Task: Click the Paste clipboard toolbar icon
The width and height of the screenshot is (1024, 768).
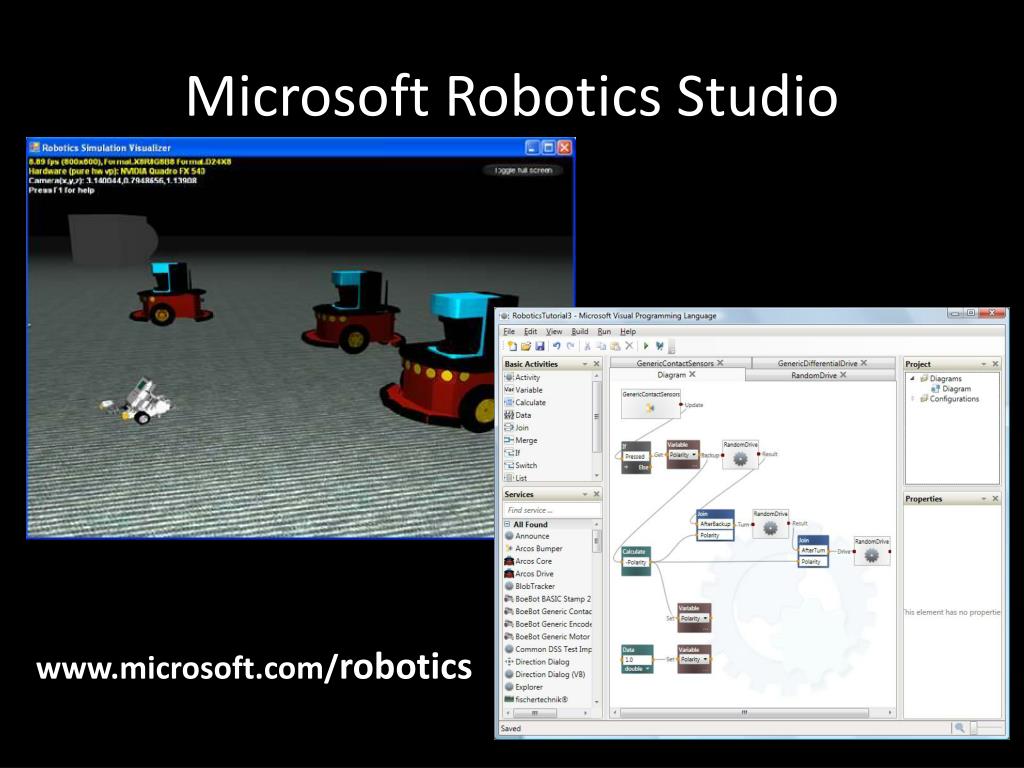Action: 615,346
